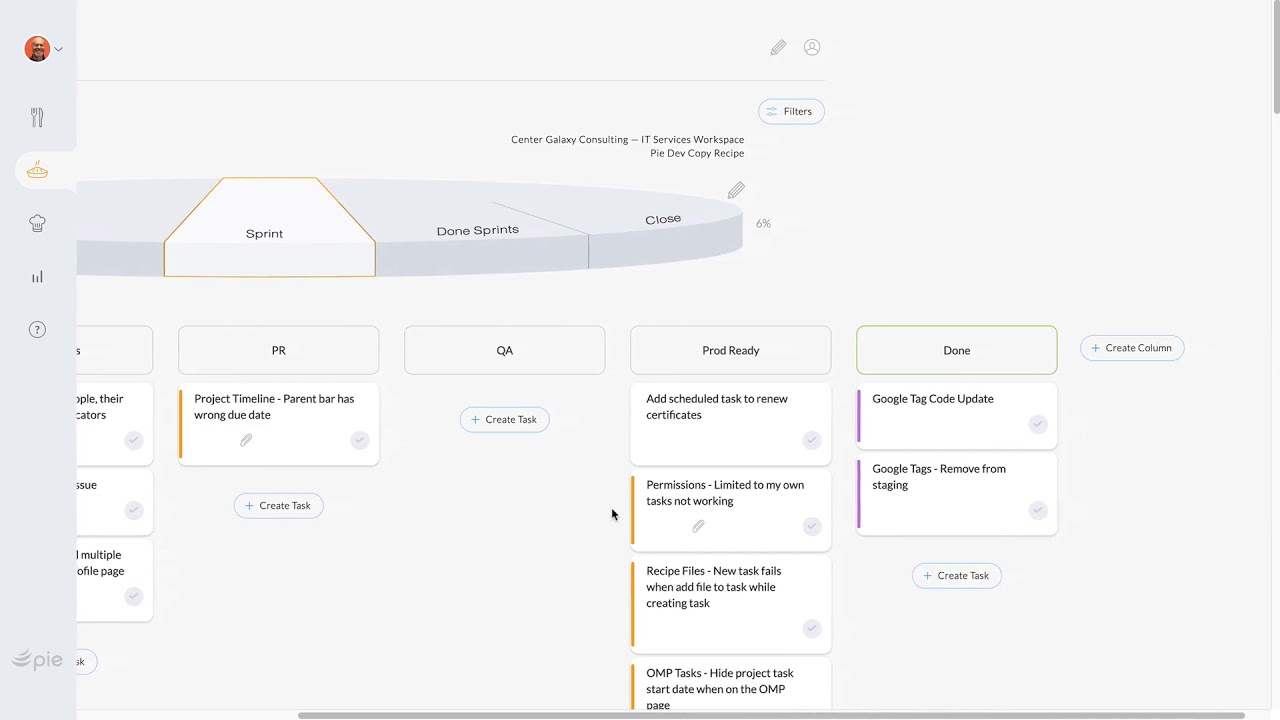Click the 6% completion label
The image size is (1280, 720).
[x=763, y=223]
